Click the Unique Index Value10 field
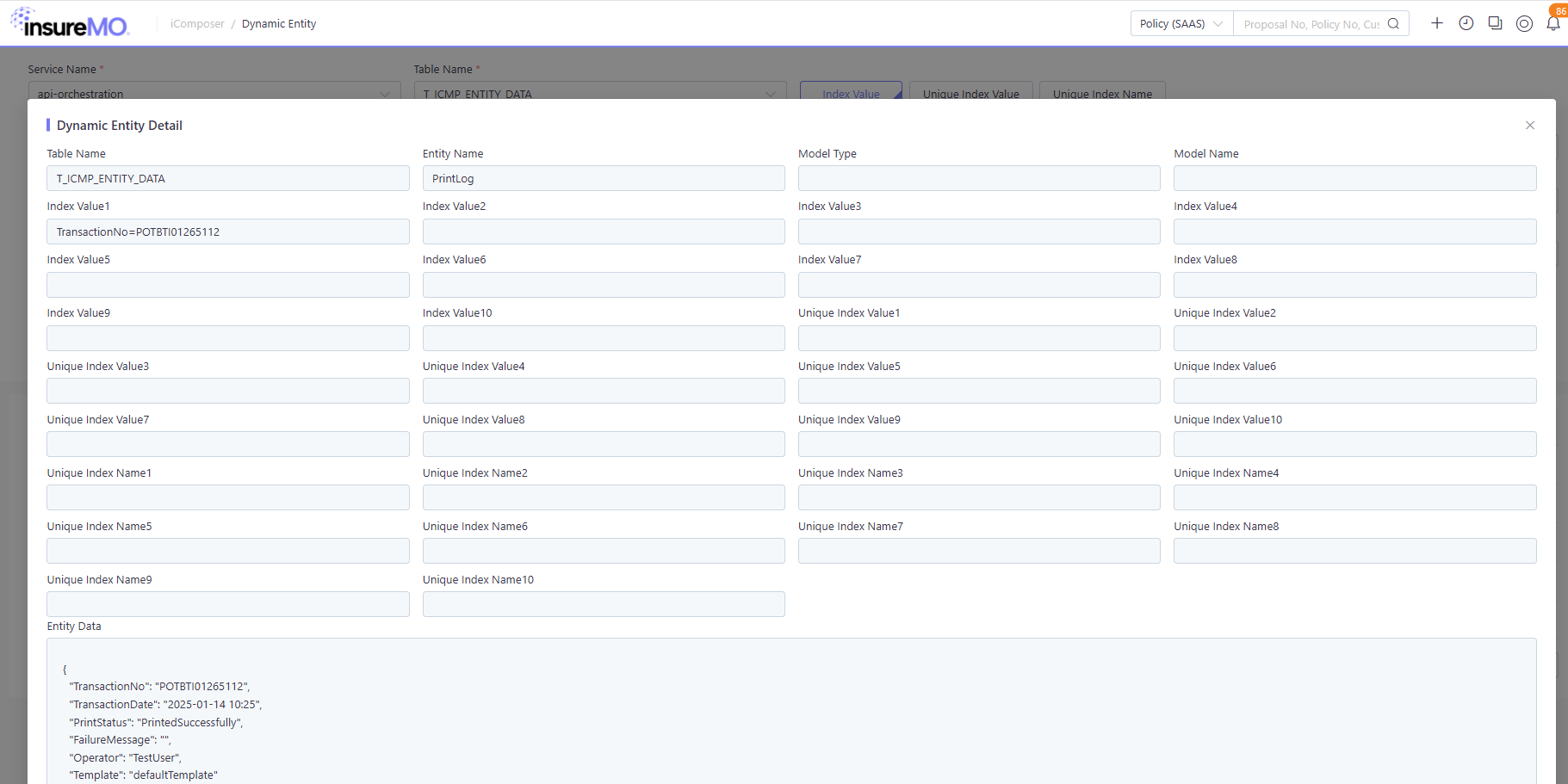Image resolution: width=1568 pixels, height=784 pixels. pyautogui.click(x=1355, y=444)
